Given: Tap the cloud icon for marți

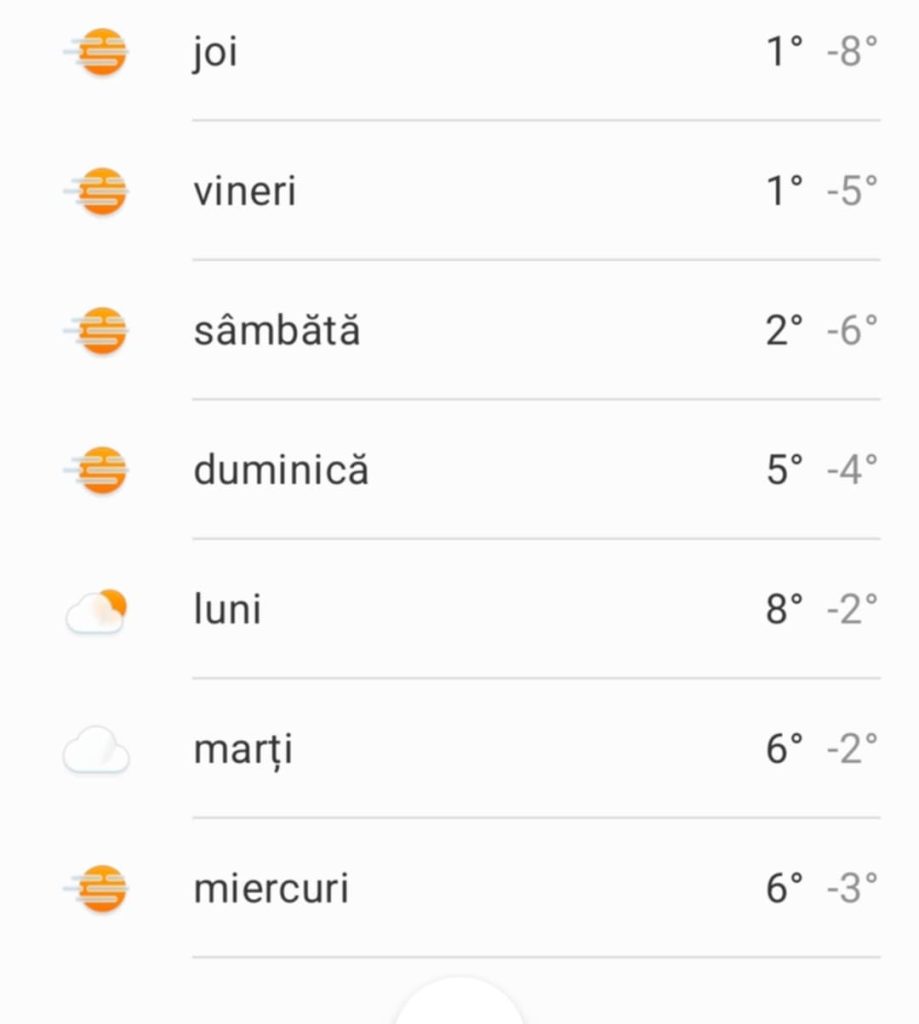Looking at the screenshot, I should click(96, 750).
